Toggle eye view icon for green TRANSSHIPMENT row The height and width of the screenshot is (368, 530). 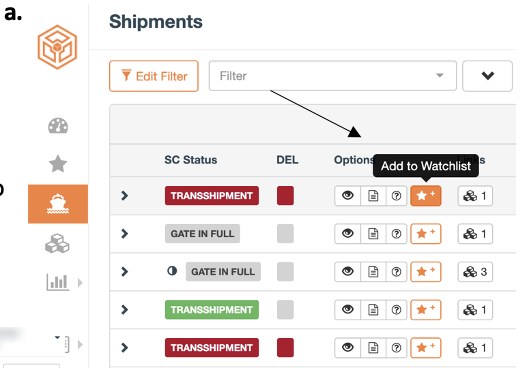coord(347,310)
